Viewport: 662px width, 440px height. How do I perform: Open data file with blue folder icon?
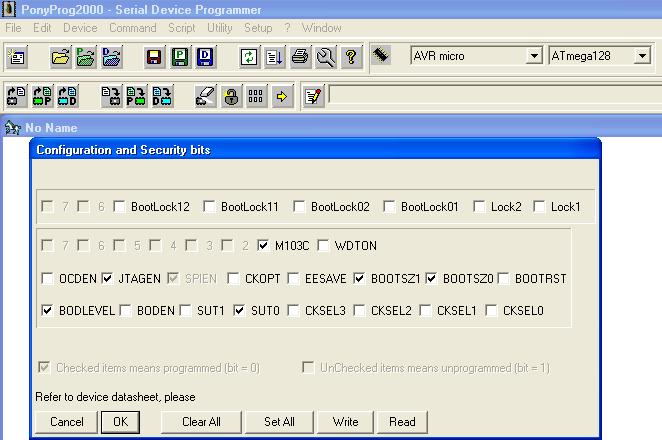pyautogui.click(x=111, y=57)
